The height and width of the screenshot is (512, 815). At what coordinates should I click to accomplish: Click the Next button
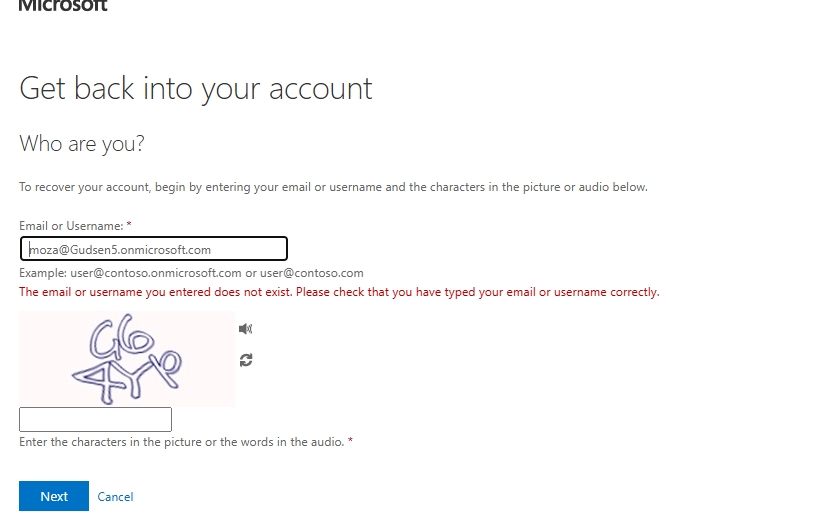click(54, 496)
